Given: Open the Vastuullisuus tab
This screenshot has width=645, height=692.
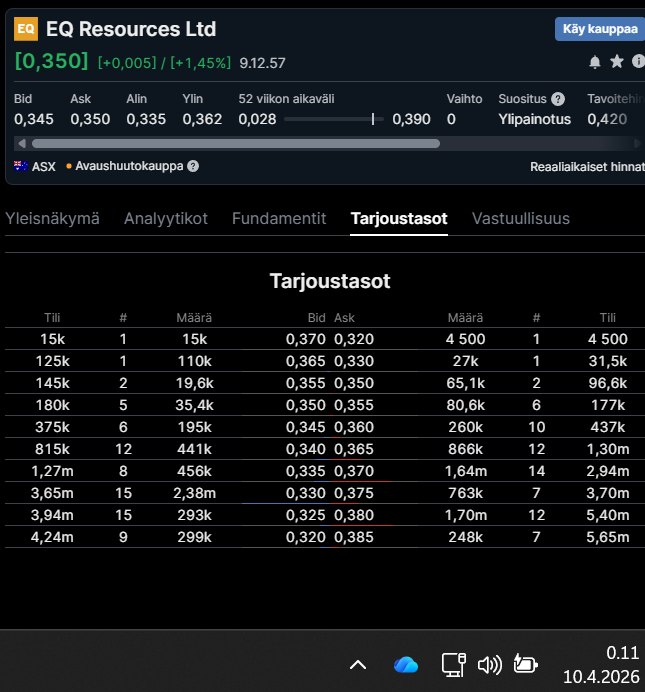Looking at the screenshot, I should [x=521, y=218].
